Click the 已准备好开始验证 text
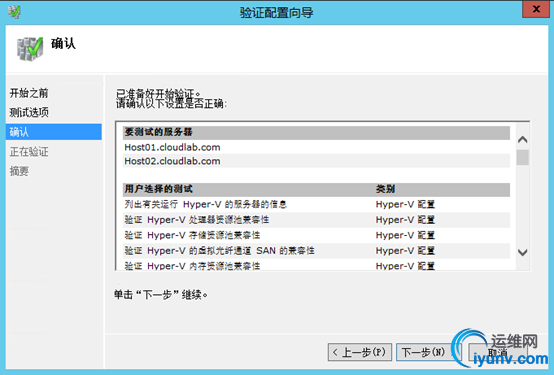The width and height of the screenshot is (554, 375). tap(159, 94)
